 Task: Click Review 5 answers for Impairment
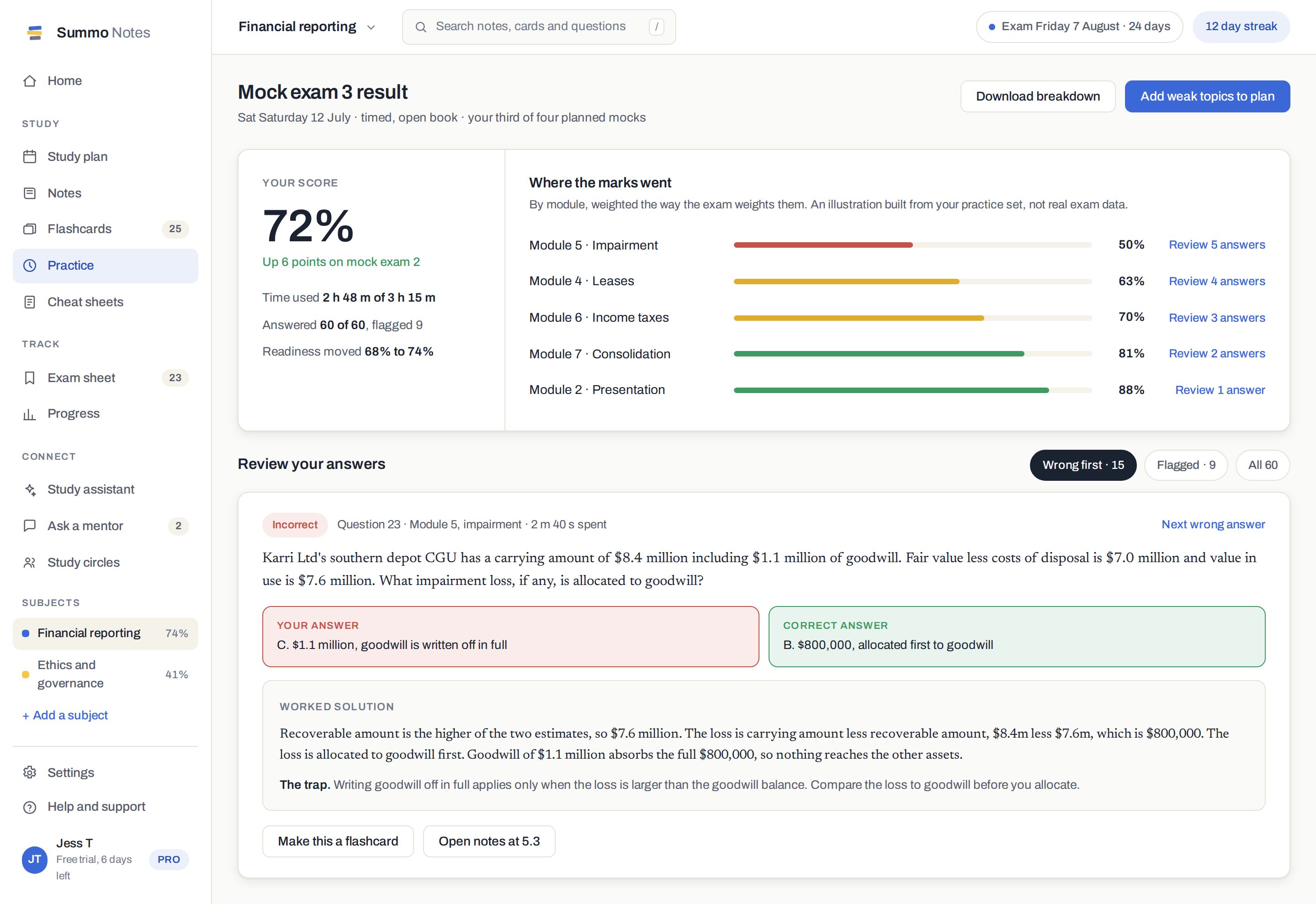pos(1217,245)
